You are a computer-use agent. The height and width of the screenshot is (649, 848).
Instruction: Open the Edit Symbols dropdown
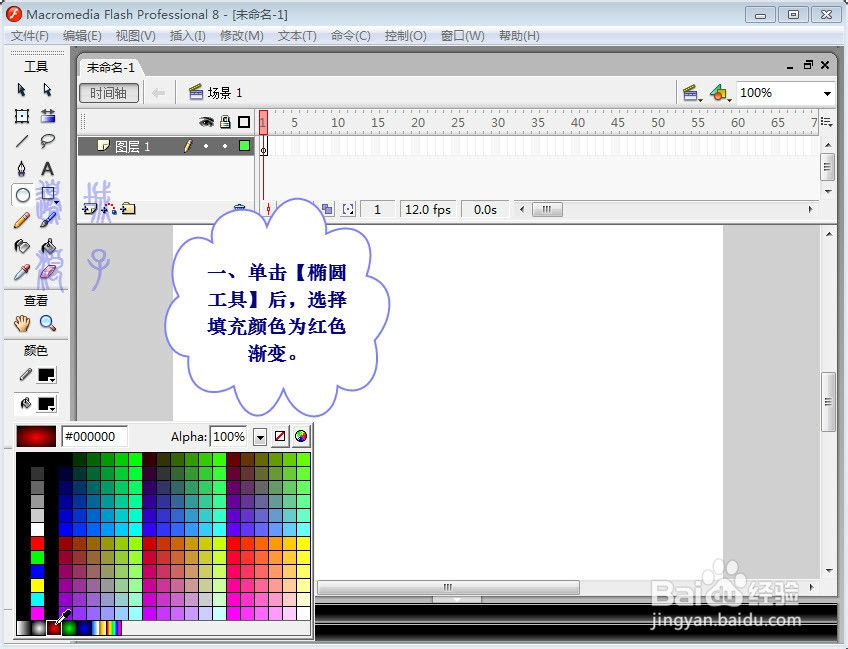click(x=720, y=93)
